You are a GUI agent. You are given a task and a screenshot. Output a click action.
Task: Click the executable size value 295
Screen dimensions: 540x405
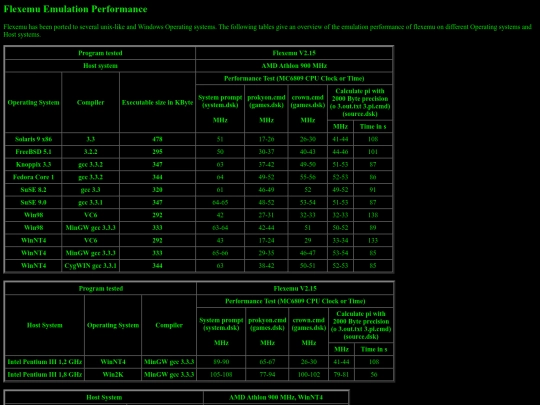click(157, 152)
